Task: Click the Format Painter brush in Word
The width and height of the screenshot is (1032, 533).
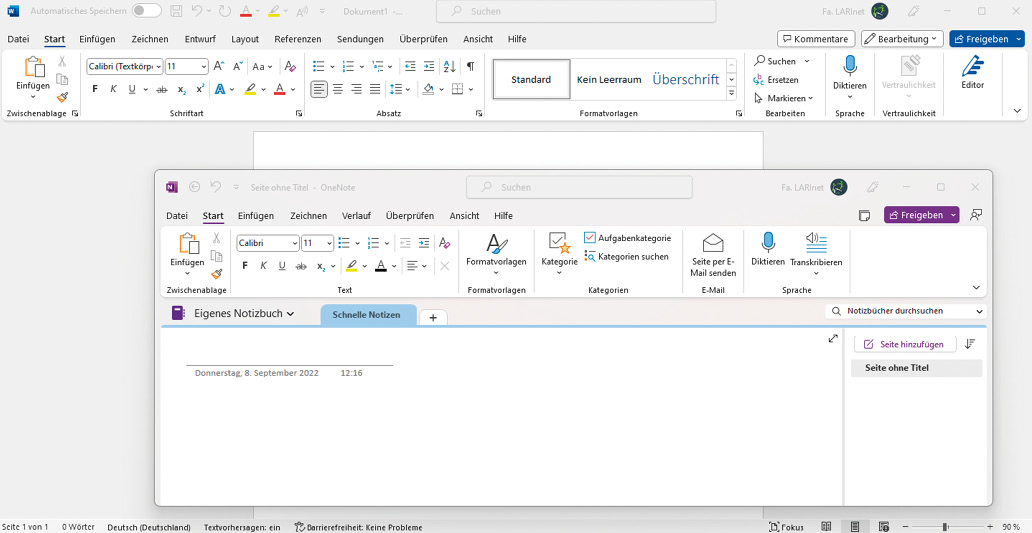Action: point(63,97)
